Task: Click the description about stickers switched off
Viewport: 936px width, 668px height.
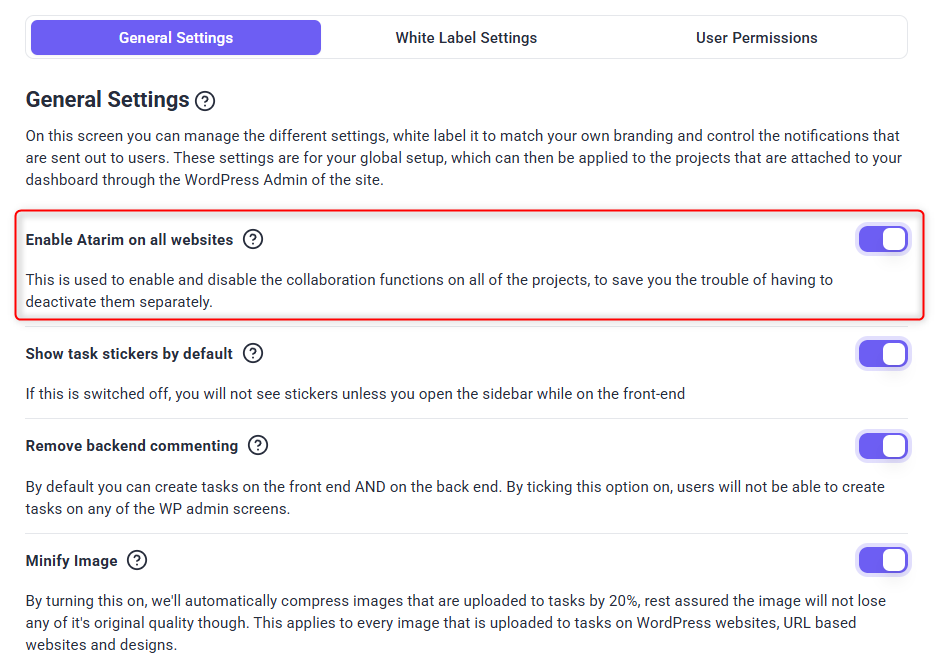Action: pos(355,394)
